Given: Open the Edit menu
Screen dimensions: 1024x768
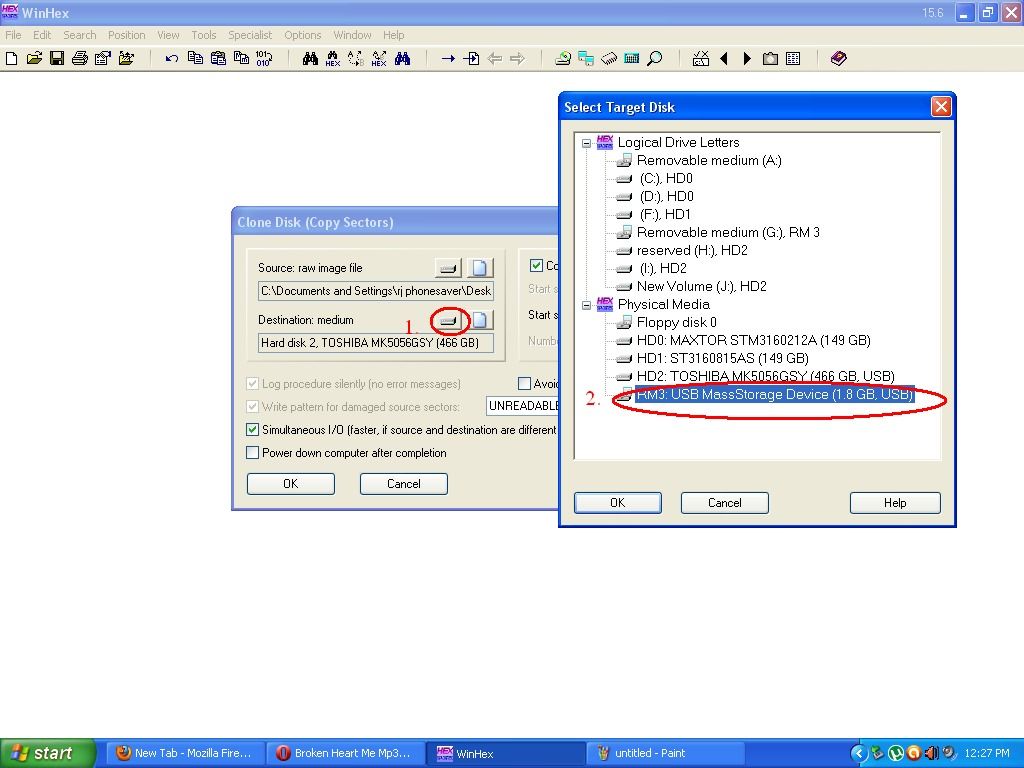Looking at the screenshot, I should [42, 35].
